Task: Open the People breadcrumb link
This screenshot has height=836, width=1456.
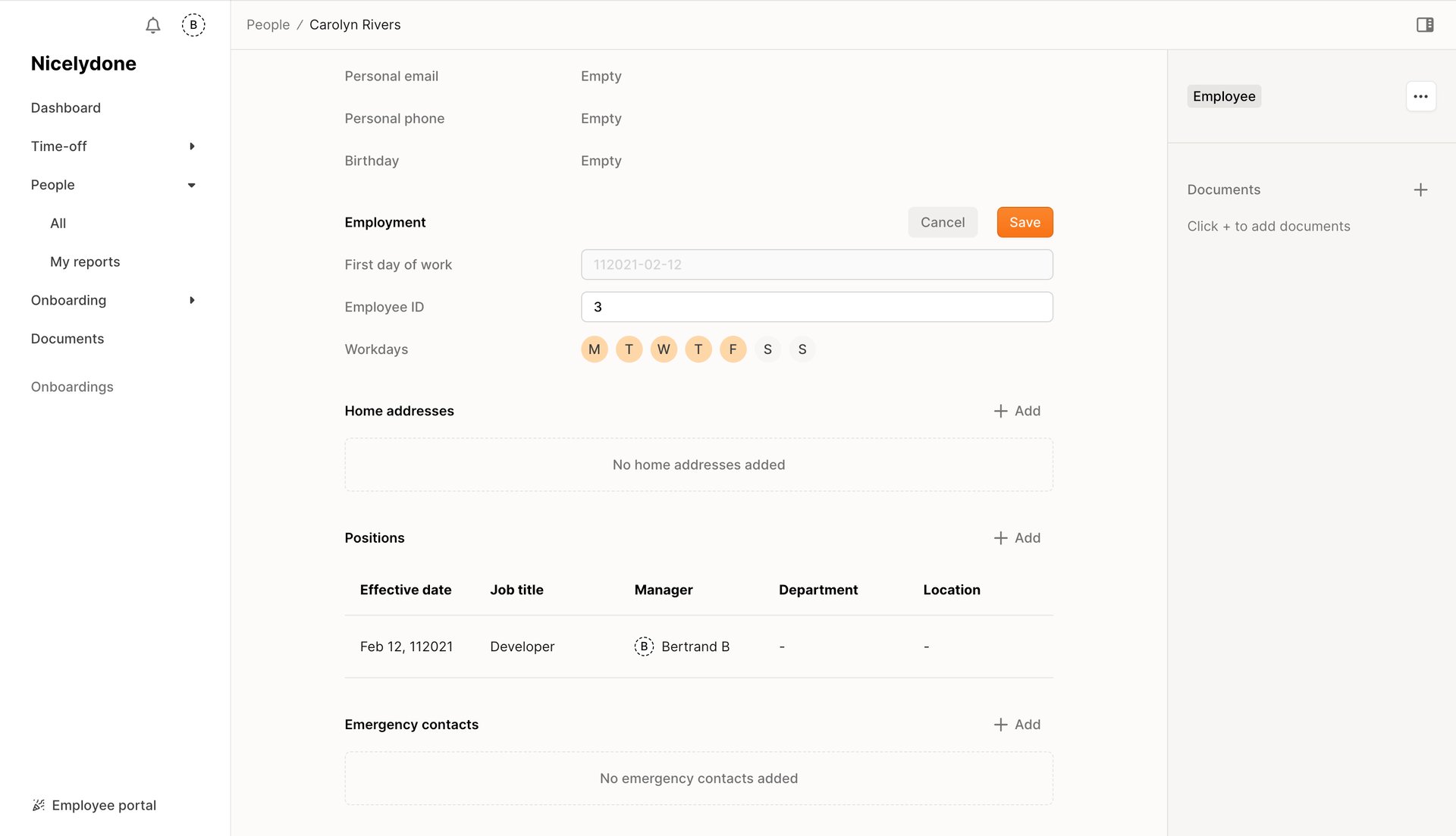Action: (x=267, y=24)
